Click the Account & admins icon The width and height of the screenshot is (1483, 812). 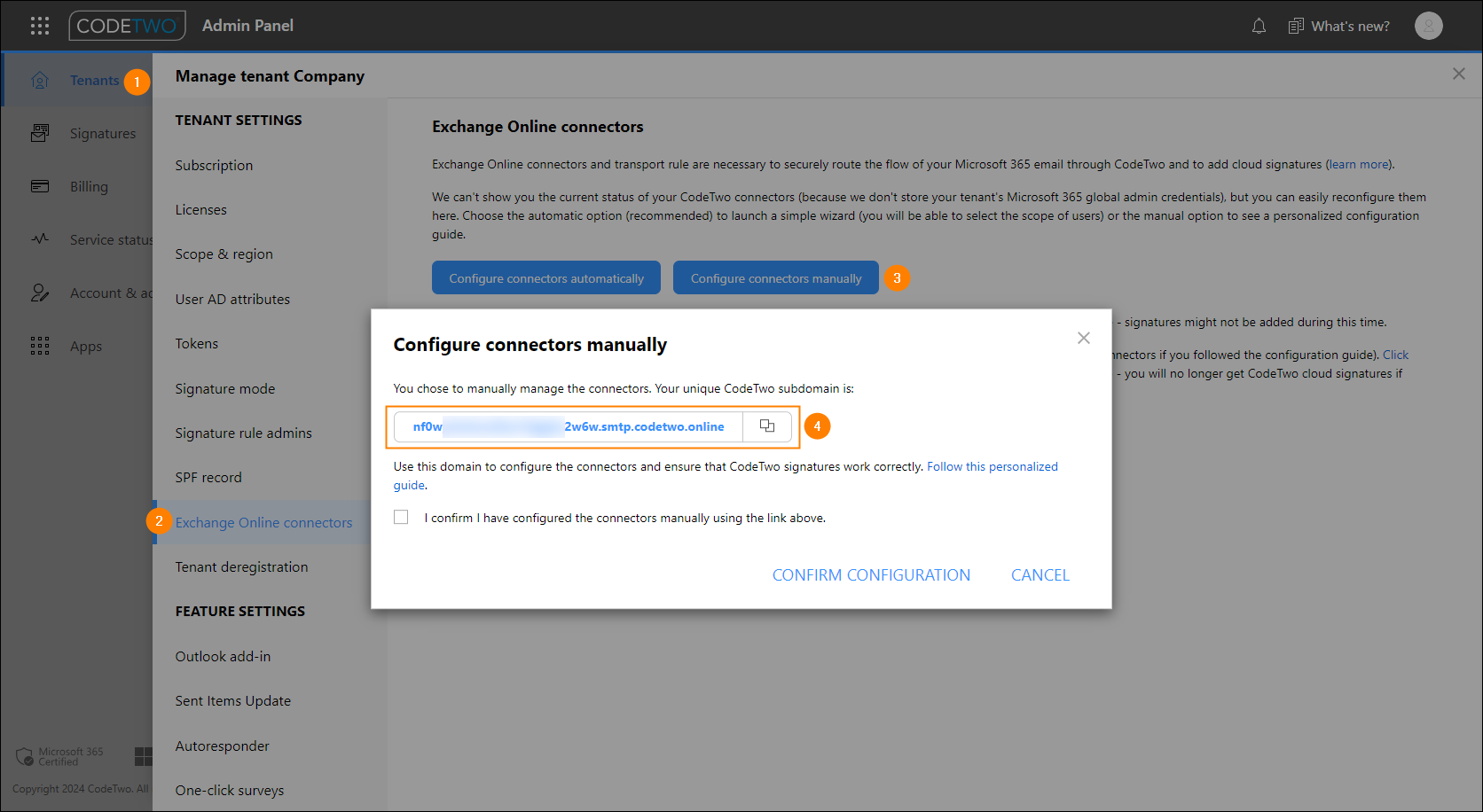pos(40,293)
